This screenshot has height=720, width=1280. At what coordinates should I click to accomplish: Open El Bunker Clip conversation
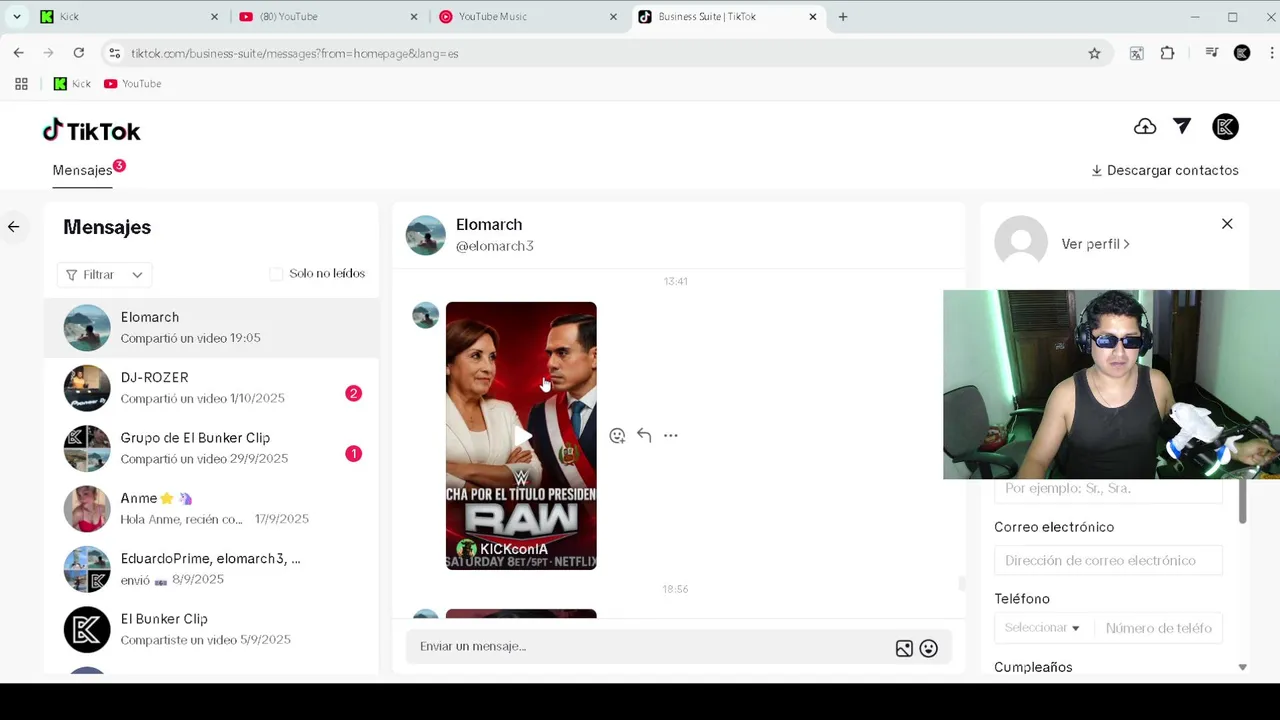coord(211,629)
